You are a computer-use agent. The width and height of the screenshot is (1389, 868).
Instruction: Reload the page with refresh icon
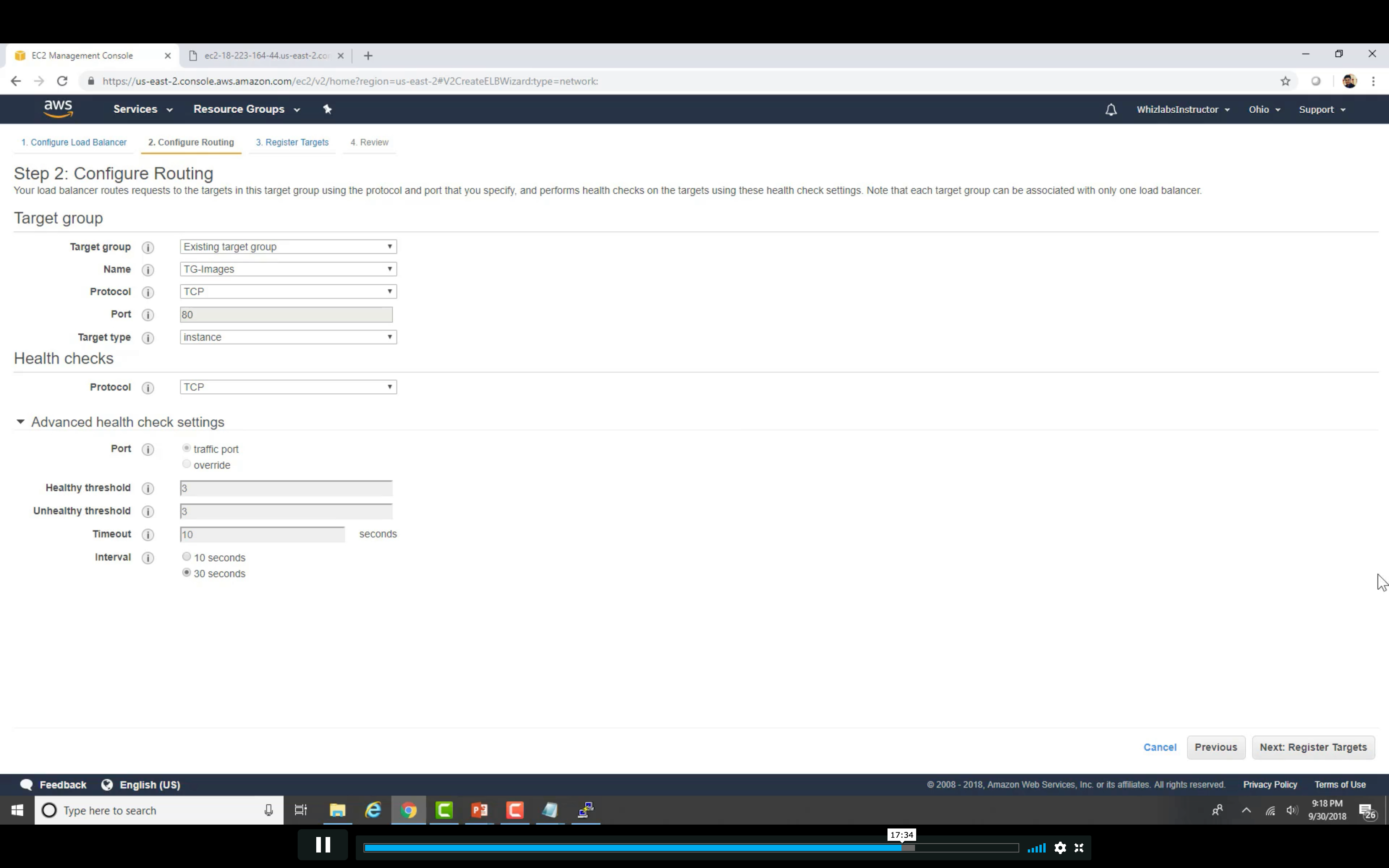click(x=62, y=81)
